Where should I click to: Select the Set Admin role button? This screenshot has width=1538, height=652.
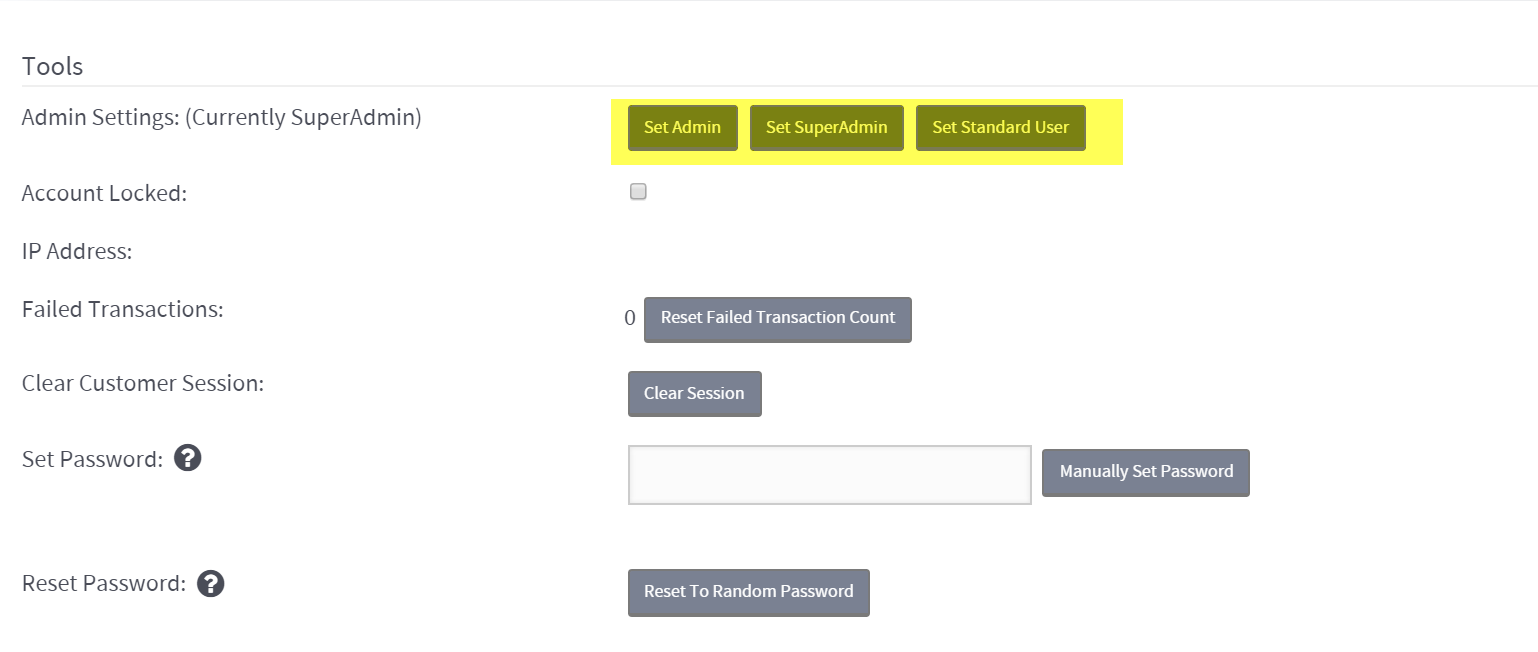point(682,127)
